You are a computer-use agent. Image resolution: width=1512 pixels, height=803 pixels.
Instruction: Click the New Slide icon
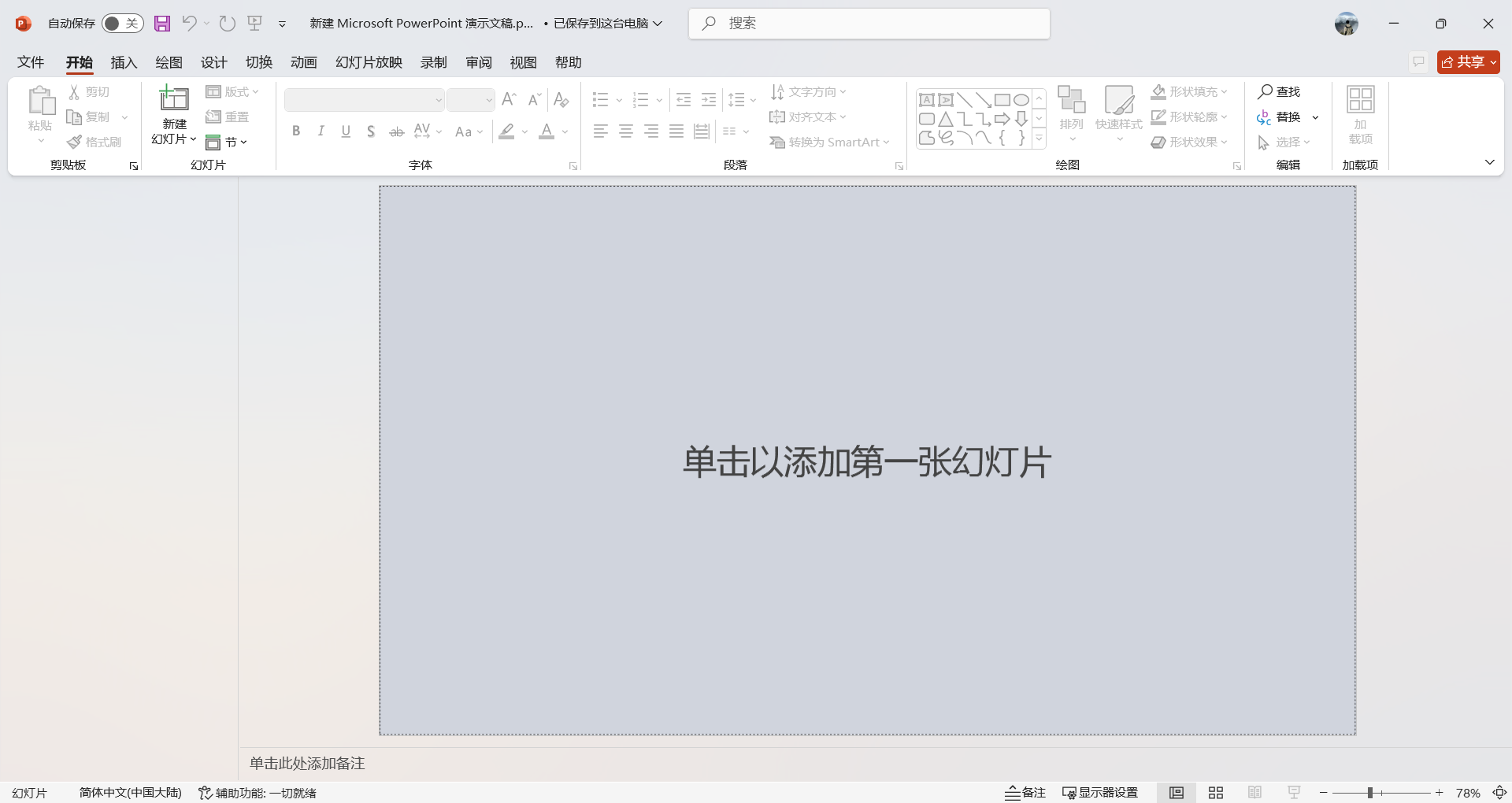tap(174, 100)
